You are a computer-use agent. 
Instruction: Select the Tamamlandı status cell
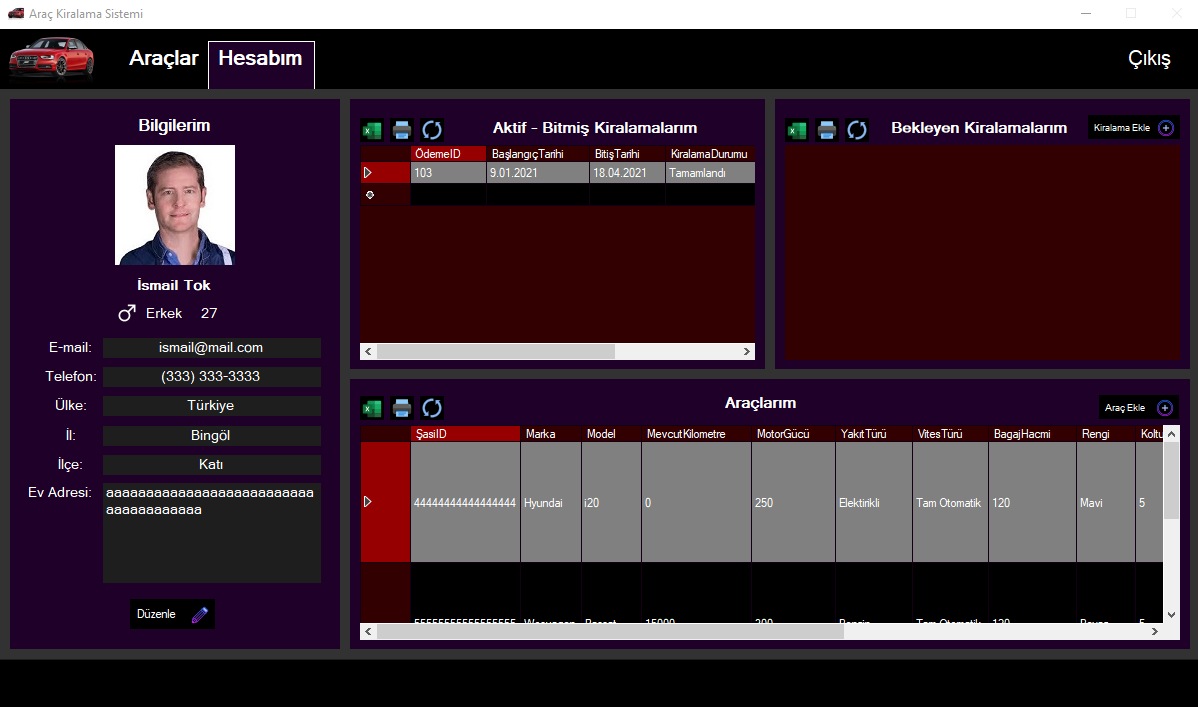click(x=710, y=173)
